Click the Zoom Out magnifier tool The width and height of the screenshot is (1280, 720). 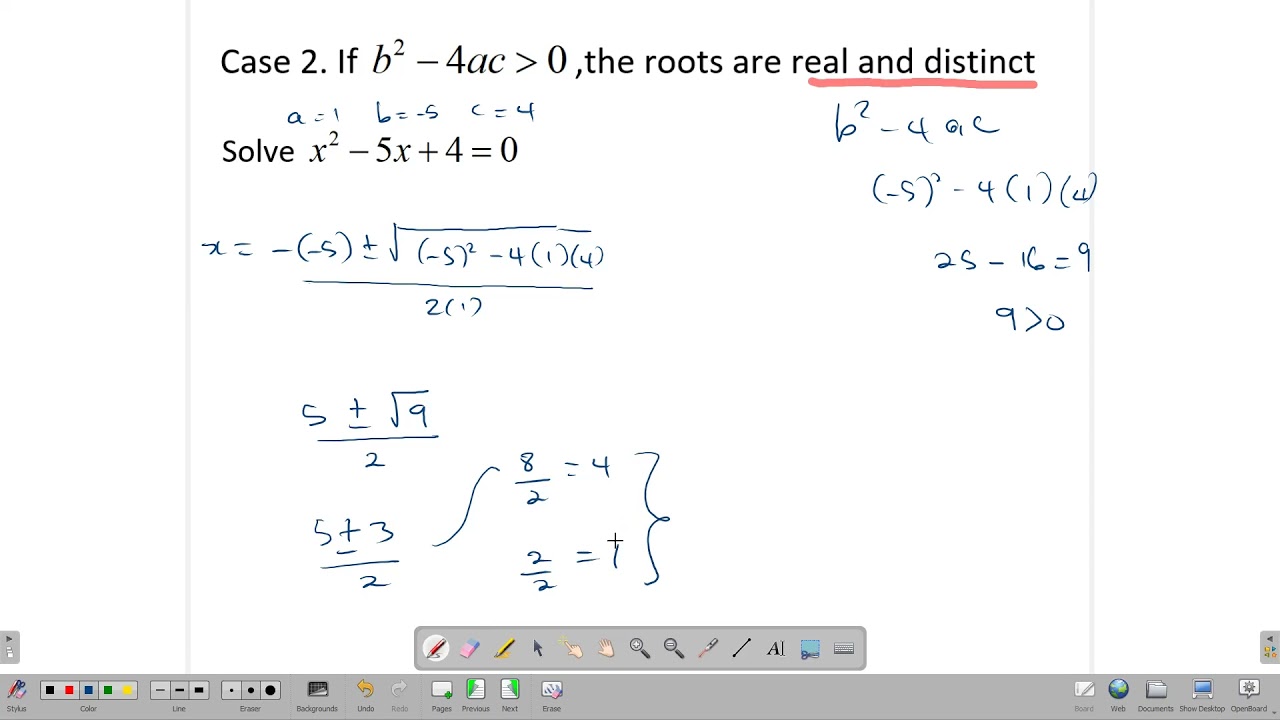coord(674,648)
